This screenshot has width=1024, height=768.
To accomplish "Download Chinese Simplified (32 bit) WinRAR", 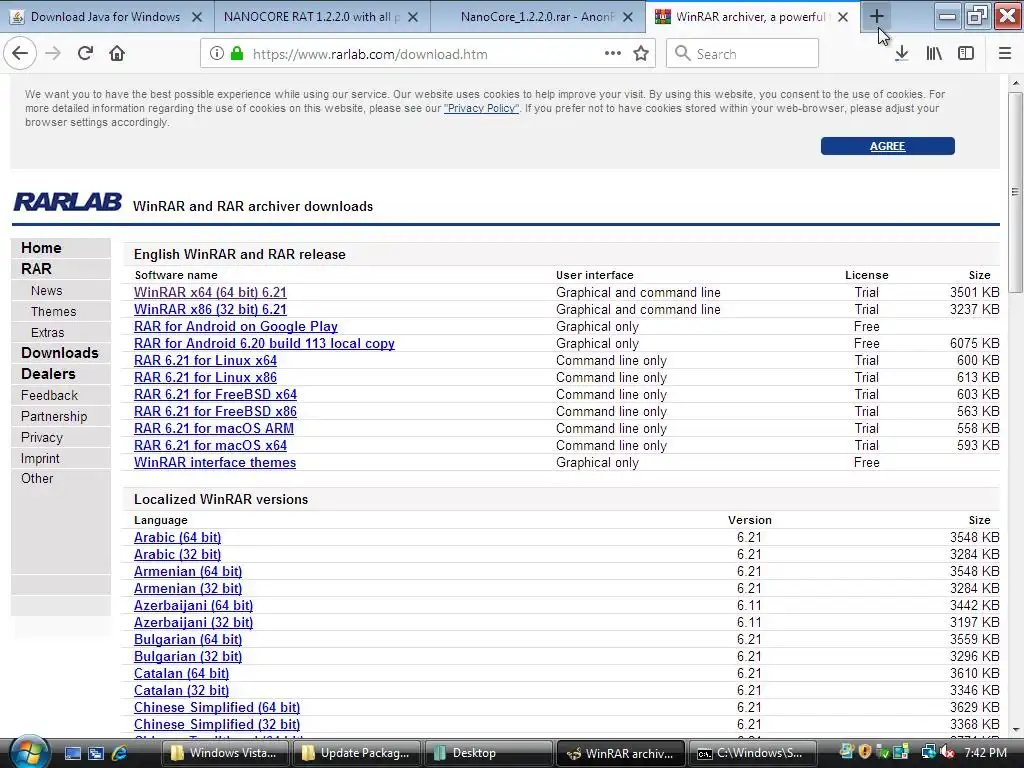I will click(217, 724).
